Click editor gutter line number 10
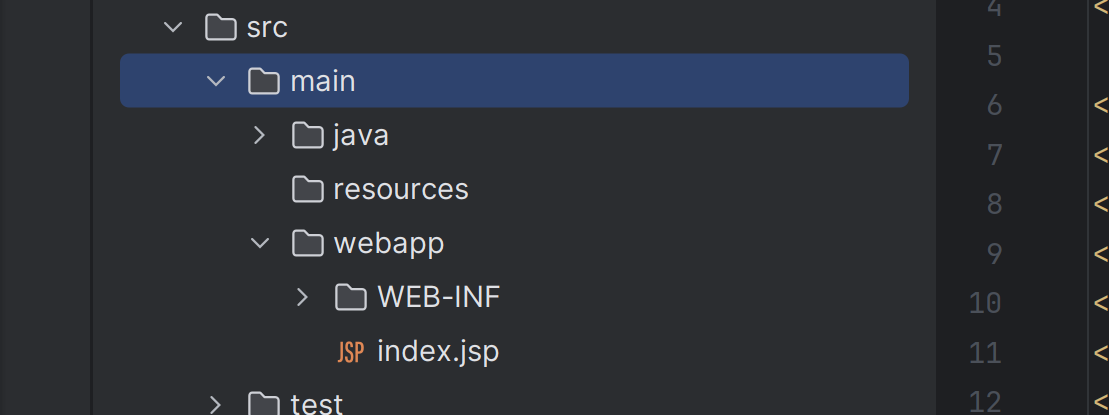 [x=986, y=303]
